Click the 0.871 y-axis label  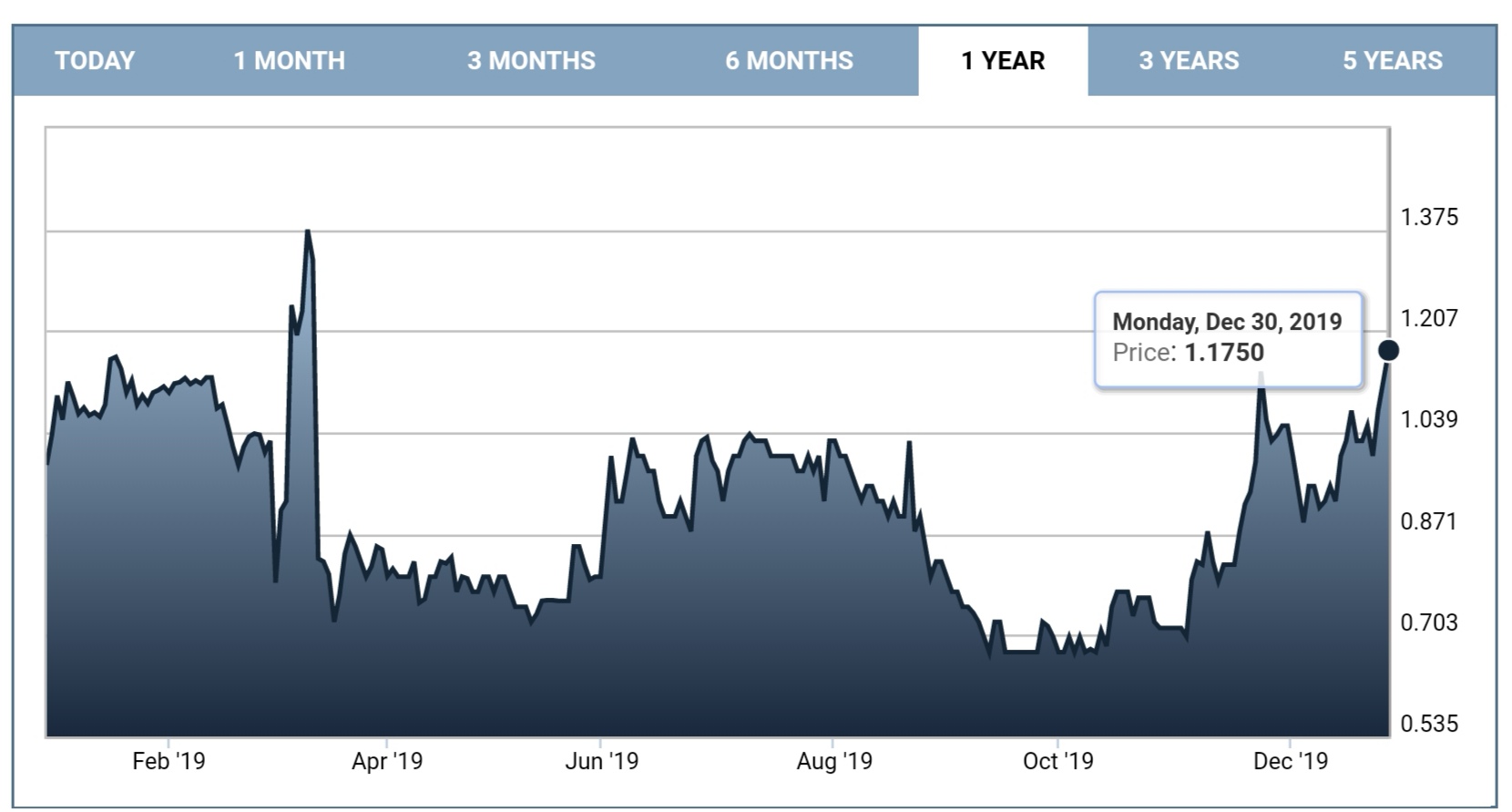1429,521
